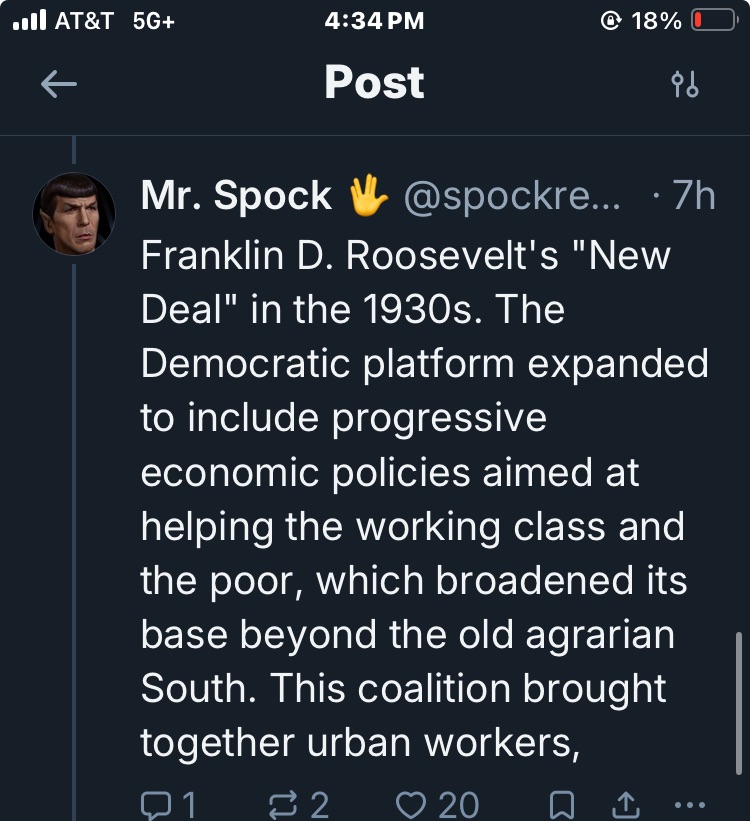Screen dimensions: 750x821
Task: Bookmark this New Deal post
Action: click(x=563, y=804)
